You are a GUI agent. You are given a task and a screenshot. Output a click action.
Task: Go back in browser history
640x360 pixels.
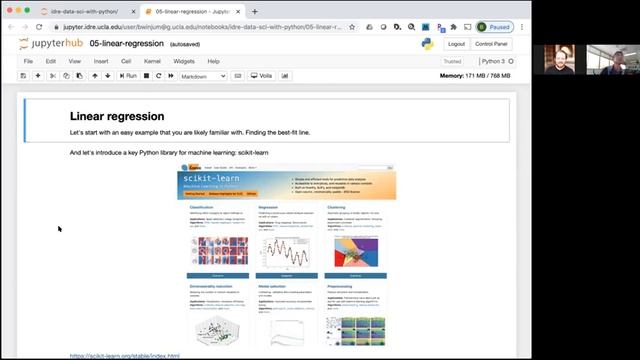[x=11, y=27]
